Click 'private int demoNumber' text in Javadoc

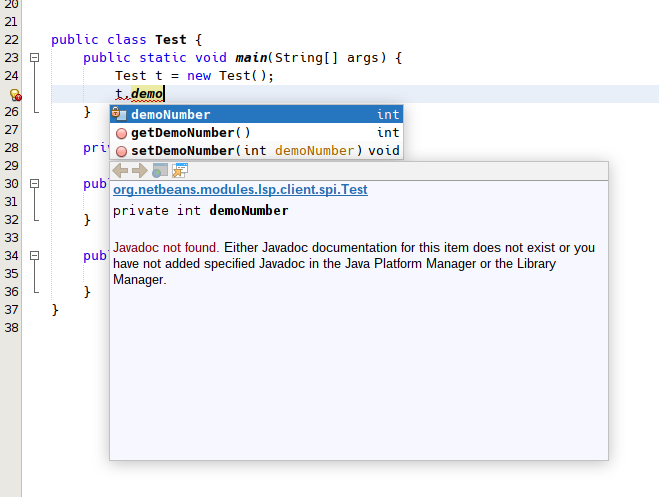click(200, 210)
